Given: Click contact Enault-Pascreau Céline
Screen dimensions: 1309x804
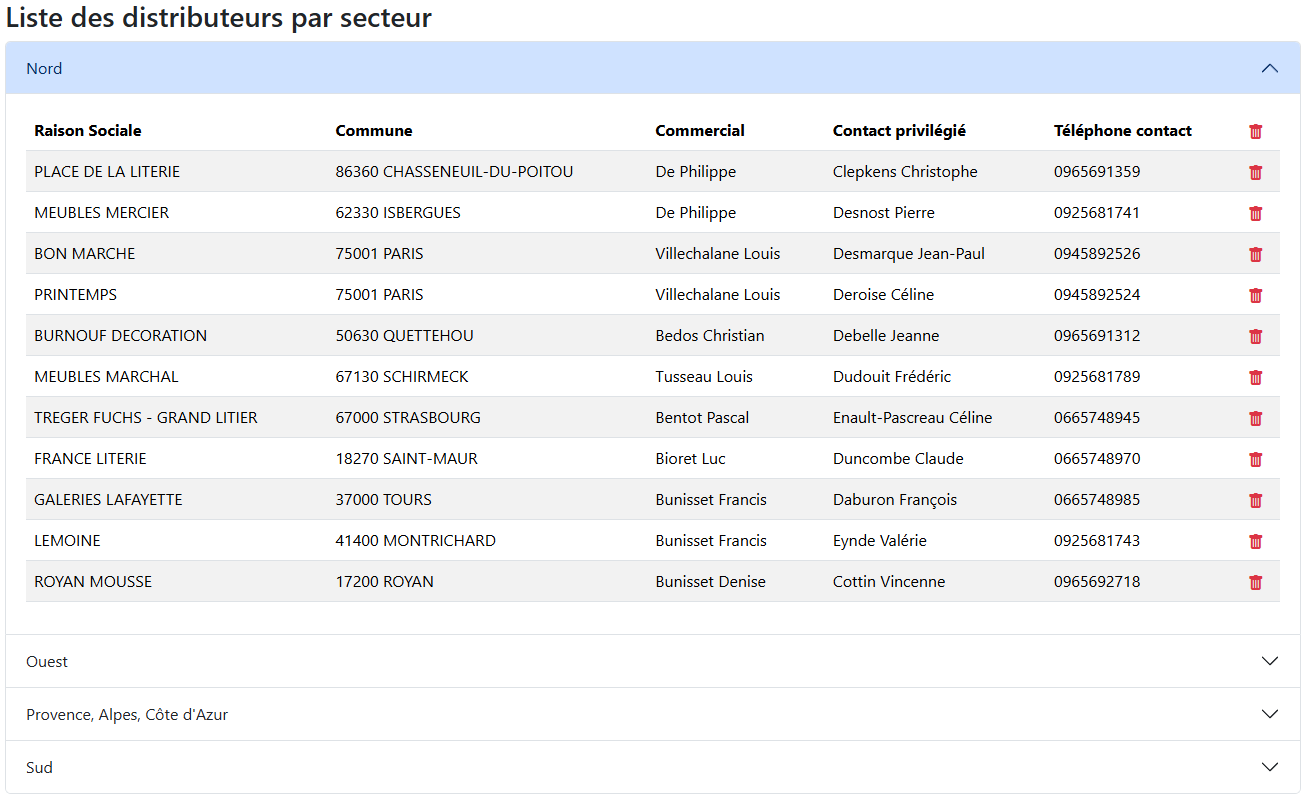Looking at the screenshot, I should [x=913, y=417].
